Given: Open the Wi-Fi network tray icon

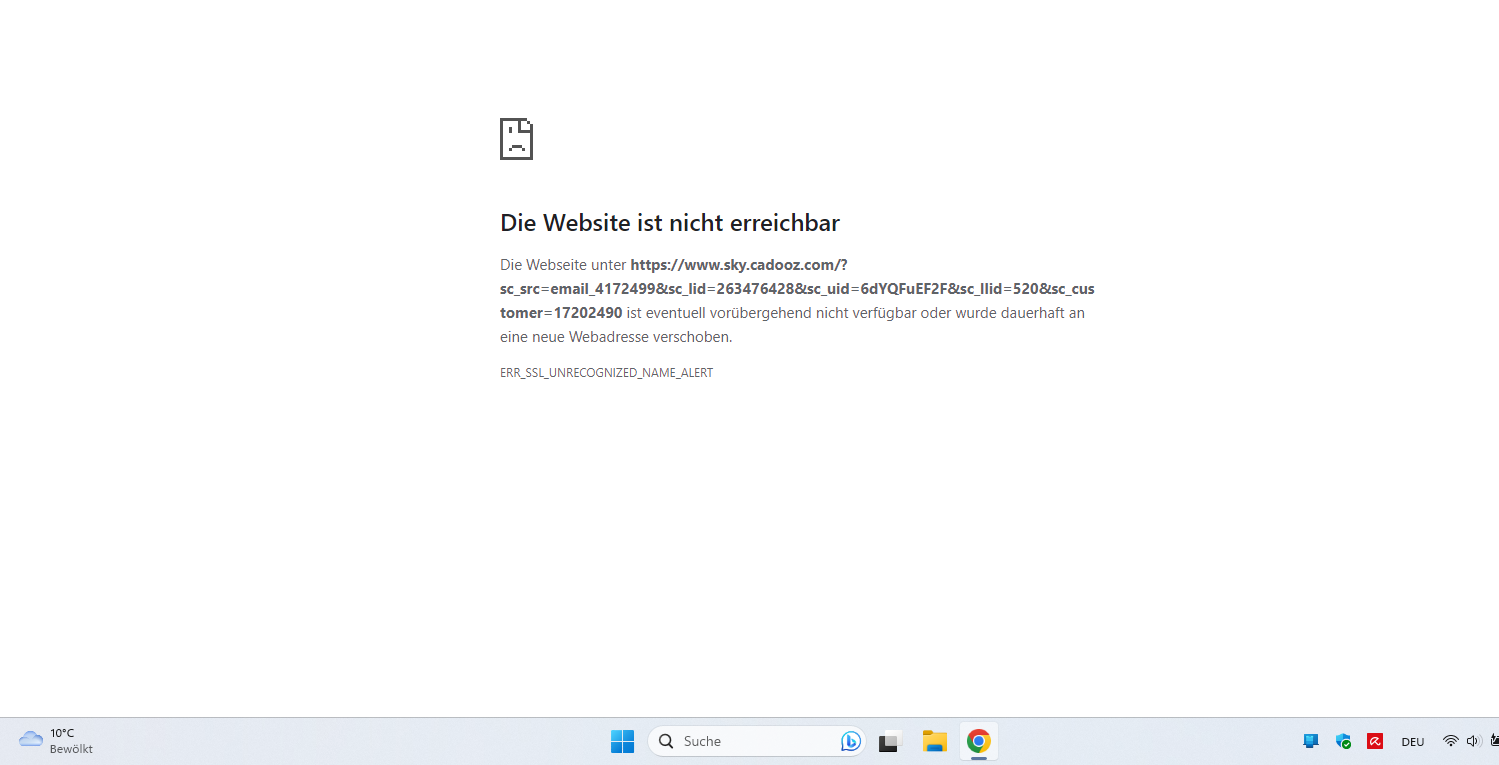Looking at the screenshot, I should pos(1450,741).
